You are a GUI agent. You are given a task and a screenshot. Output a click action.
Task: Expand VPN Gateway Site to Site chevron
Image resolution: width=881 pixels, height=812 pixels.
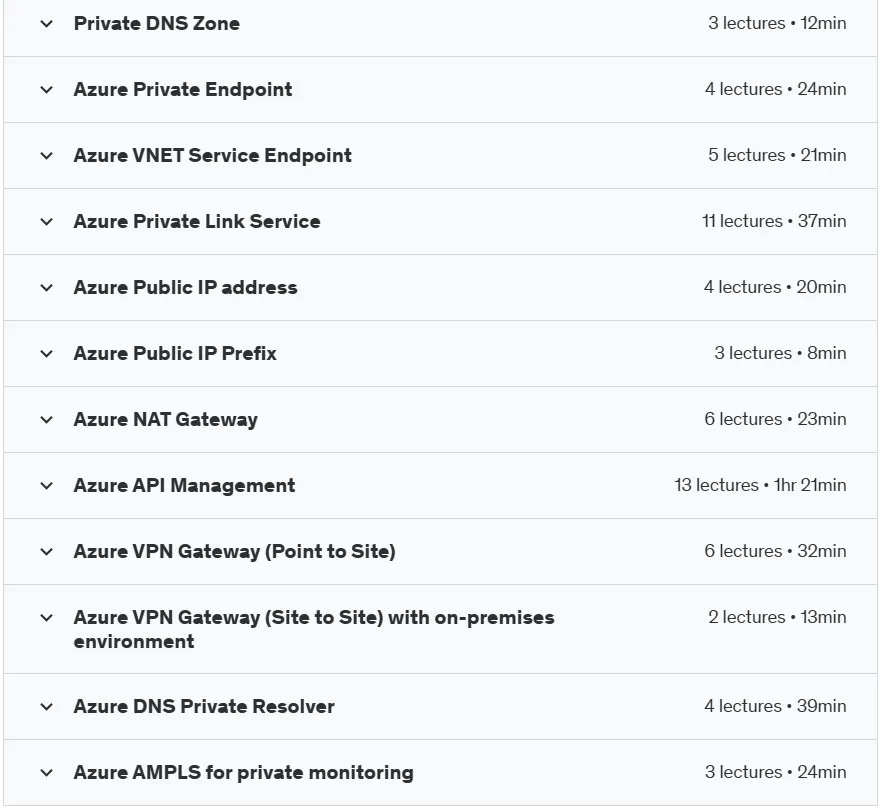pos(47,618)
